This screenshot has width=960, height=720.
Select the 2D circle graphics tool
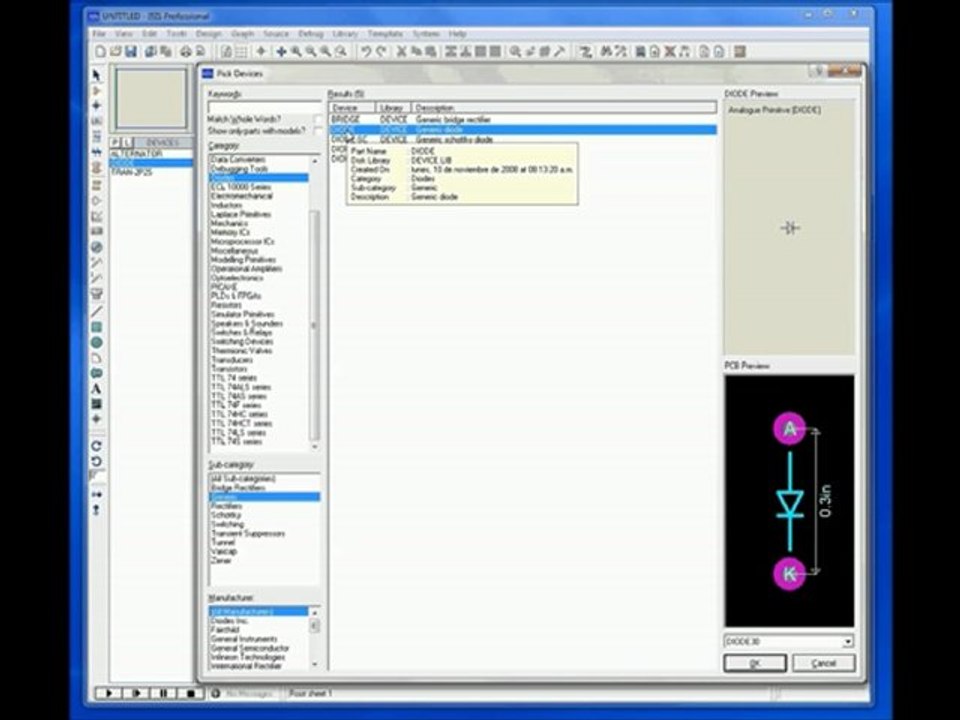[x=96, y=343]
